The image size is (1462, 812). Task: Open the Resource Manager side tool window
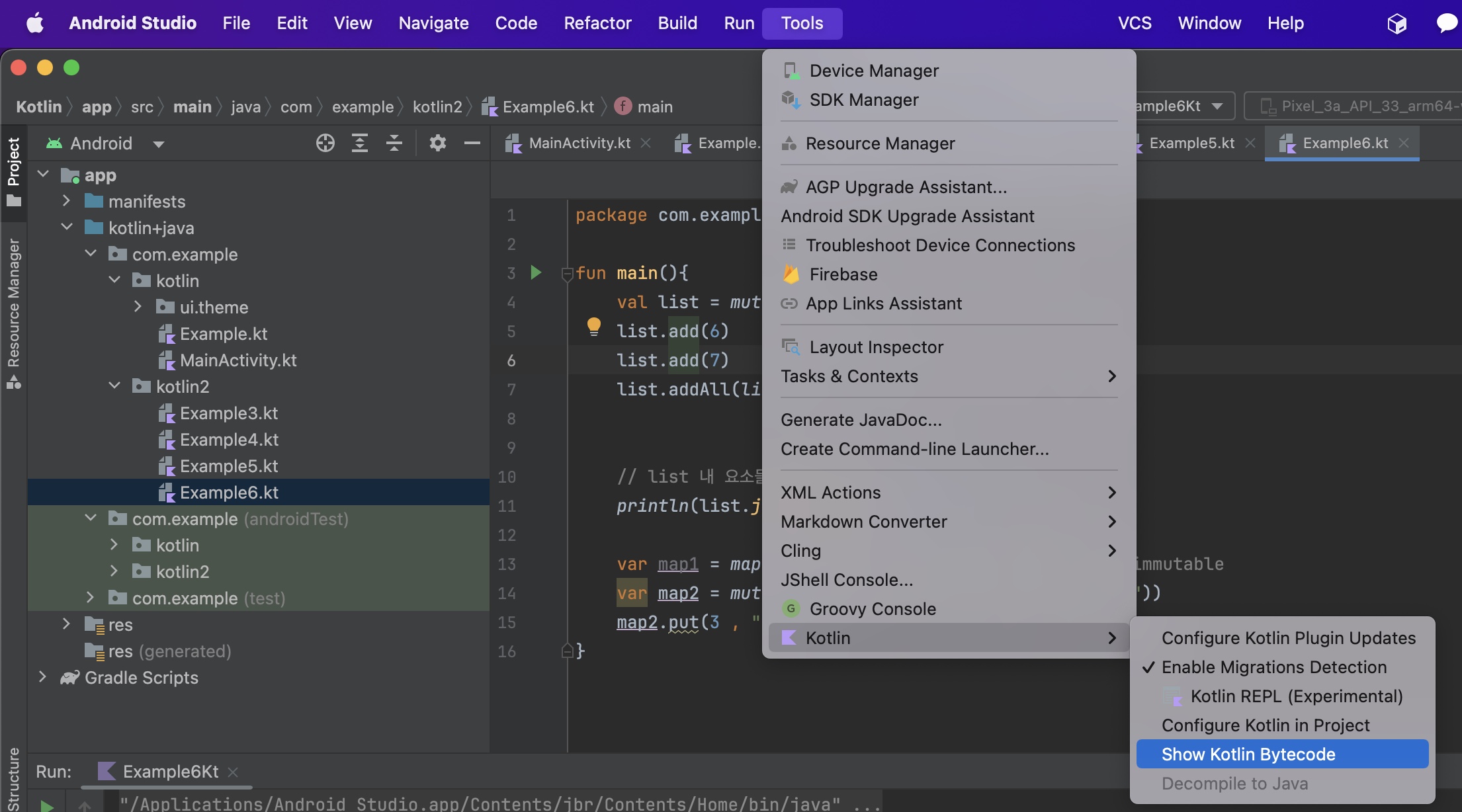(x=14, y=314)
